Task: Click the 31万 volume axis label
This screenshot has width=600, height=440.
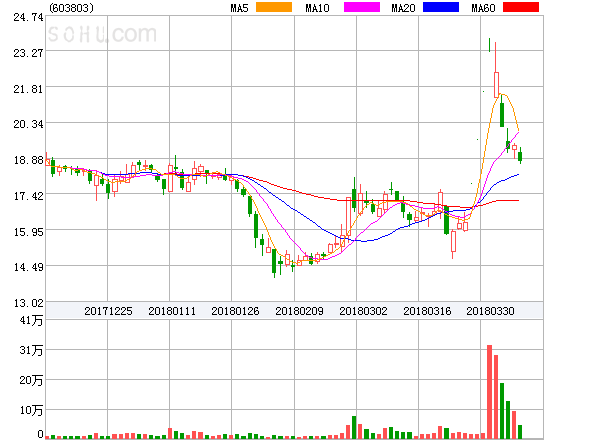Action: [31, 350]
